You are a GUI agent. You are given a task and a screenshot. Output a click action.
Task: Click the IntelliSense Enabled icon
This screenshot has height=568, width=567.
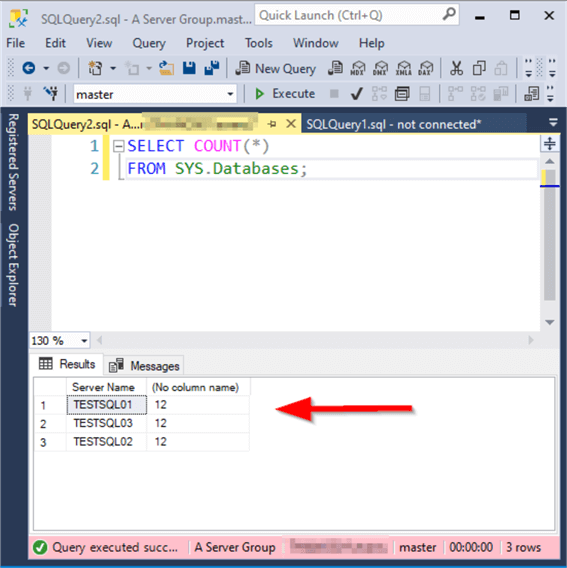pos(424,94)
